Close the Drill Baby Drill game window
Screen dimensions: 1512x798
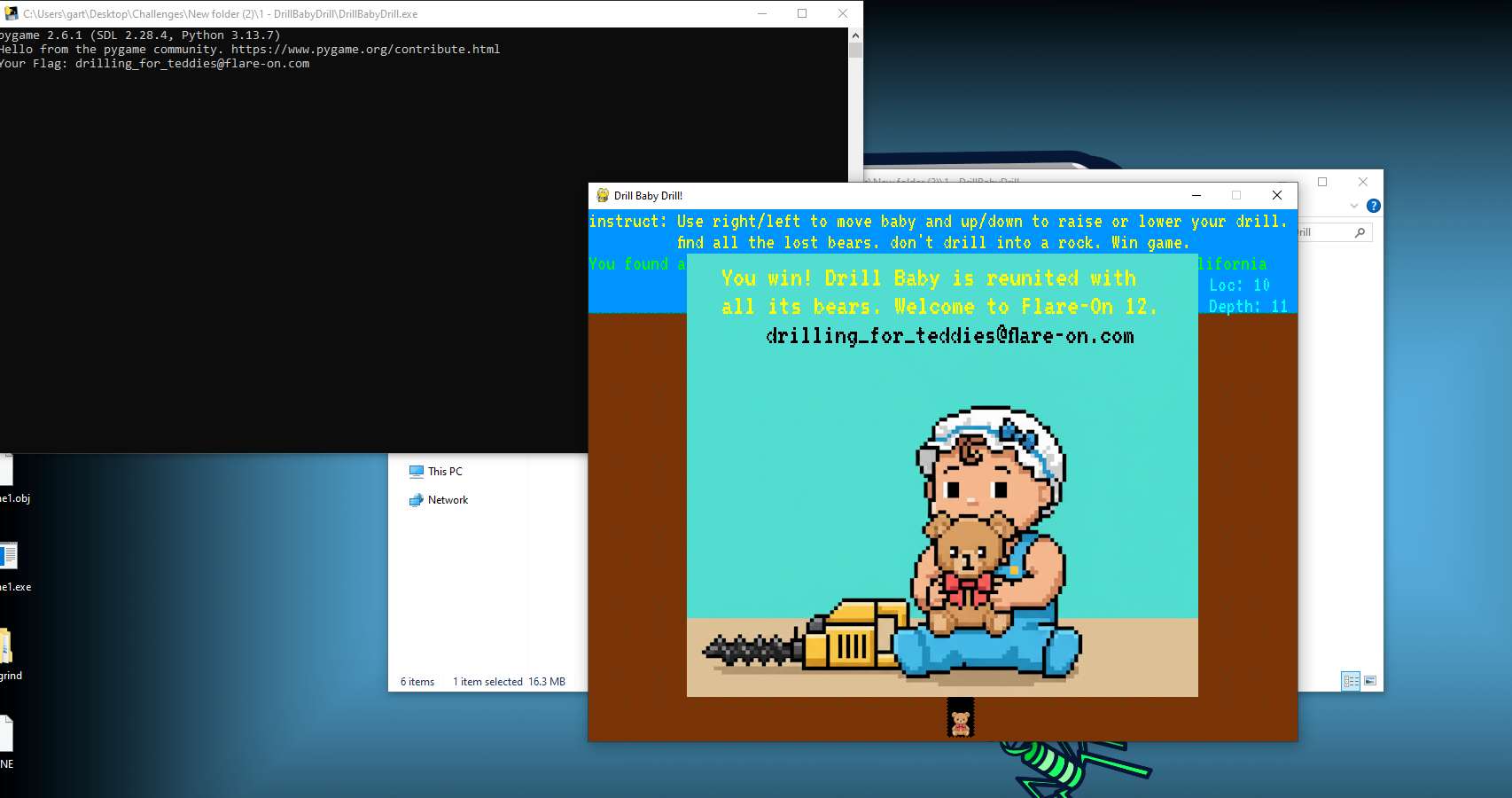1277,195
